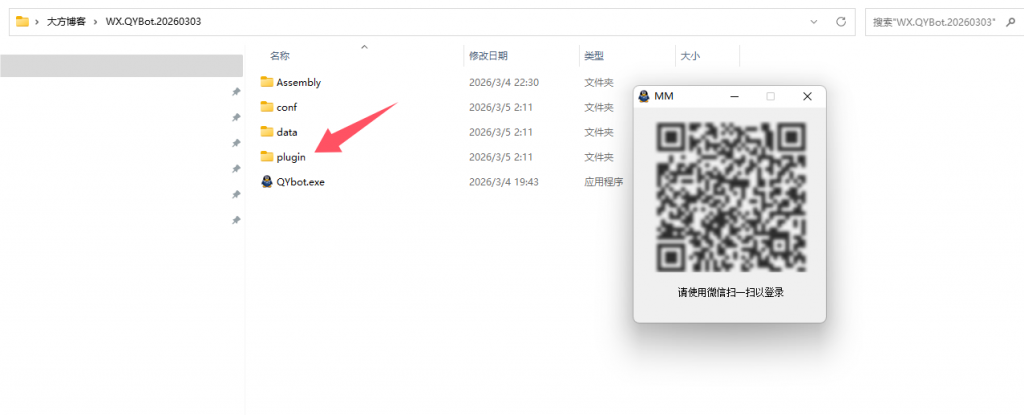Click the date 2026/3/4 22:30
This screenshot has width=1024, height=415.
pyautogui.click(x=504, y=82)
